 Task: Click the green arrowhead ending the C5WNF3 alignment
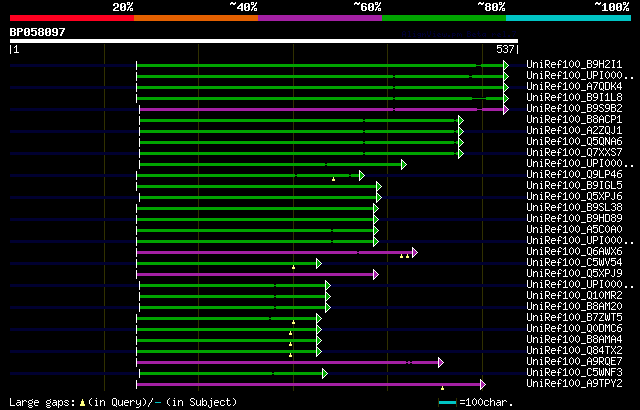coord(324,374)
